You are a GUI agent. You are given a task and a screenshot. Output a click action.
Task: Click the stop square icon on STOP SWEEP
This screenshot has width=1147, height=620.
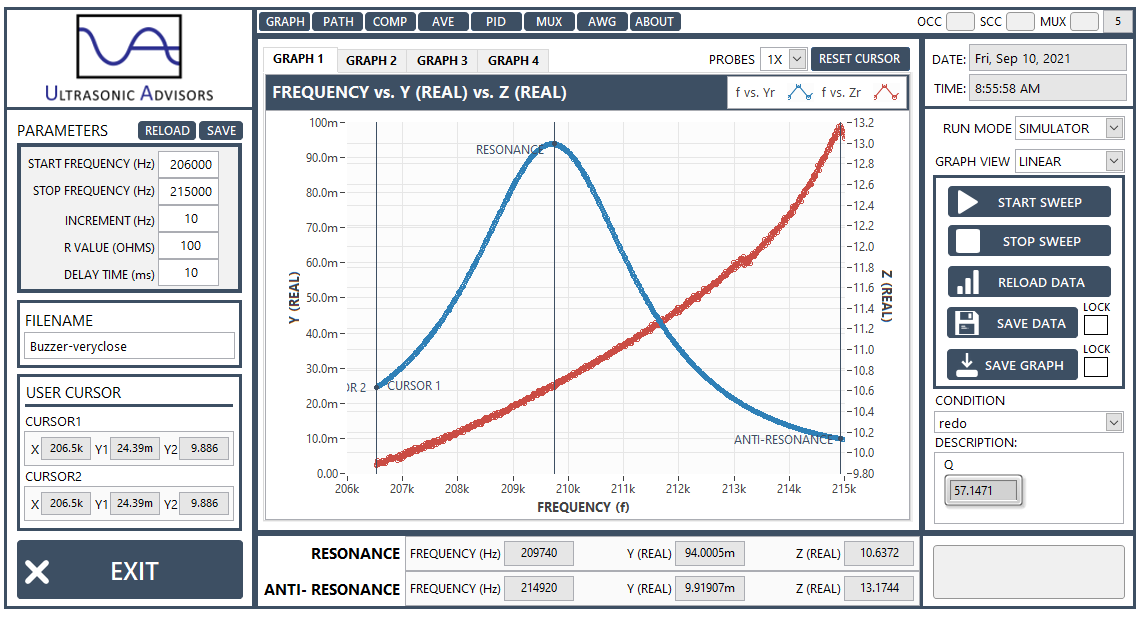[x=968, y=241]
